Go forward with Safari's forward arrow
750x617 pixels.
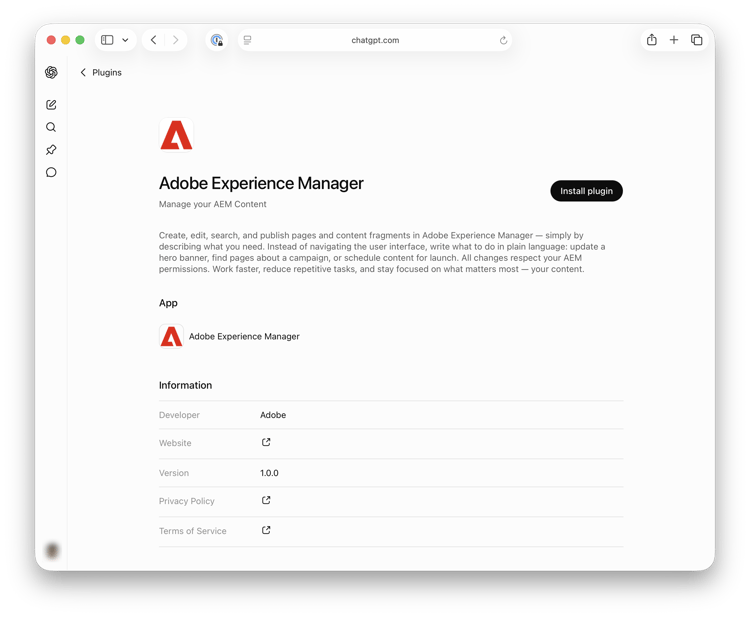coord(176,40)
